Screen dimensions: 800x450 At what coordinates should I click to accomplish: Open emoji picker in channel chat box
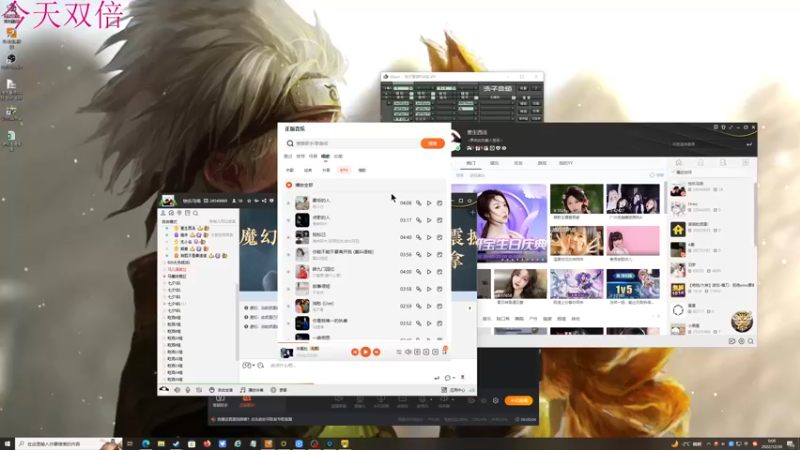[246, 365]
